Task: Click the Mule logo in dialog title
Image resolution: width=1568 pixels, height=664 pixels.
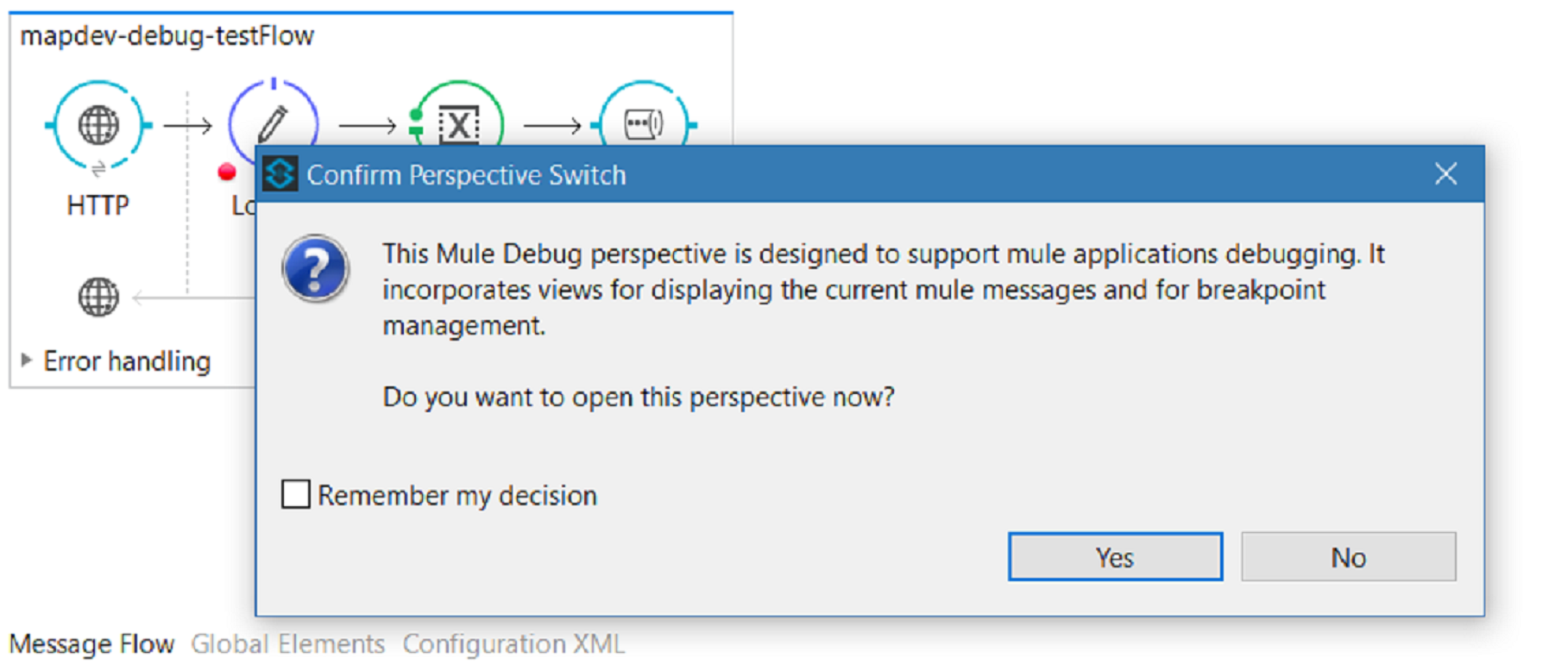Action: (280, 174)
